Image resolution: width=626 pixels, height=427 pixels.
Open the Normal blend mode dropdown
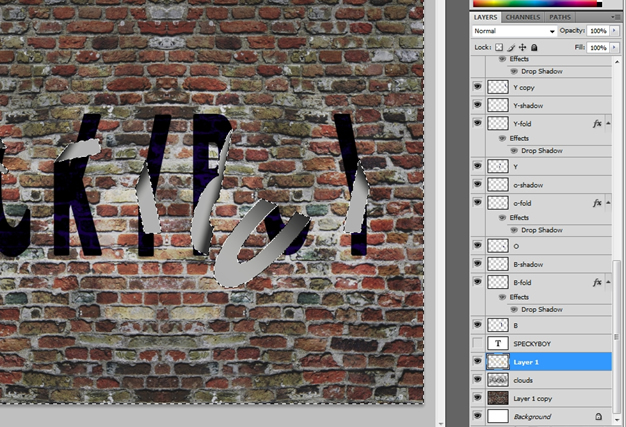click(514, 31)
